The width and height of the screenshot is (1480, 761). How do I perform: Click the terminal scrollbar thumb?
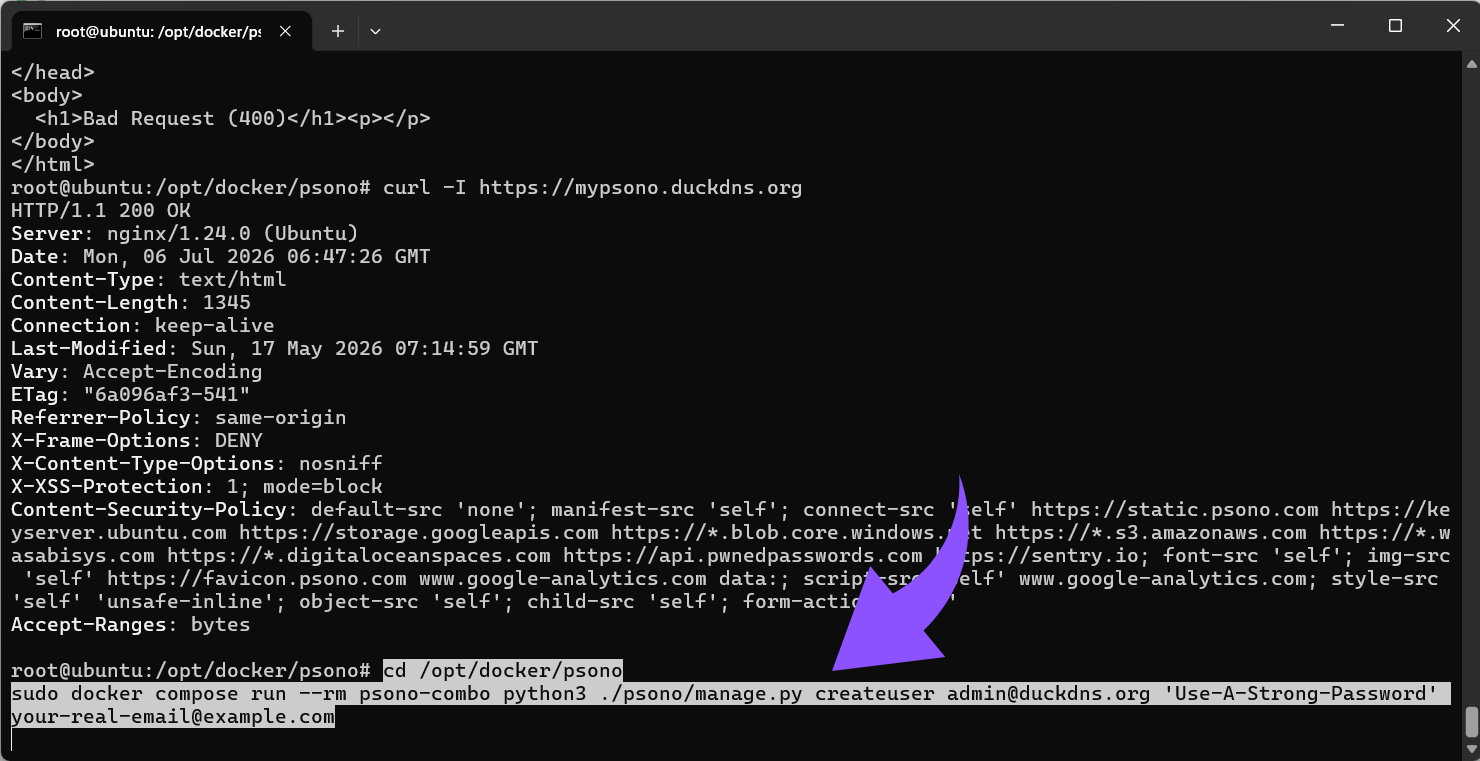pyautogui.click(x=1471, y=721)
